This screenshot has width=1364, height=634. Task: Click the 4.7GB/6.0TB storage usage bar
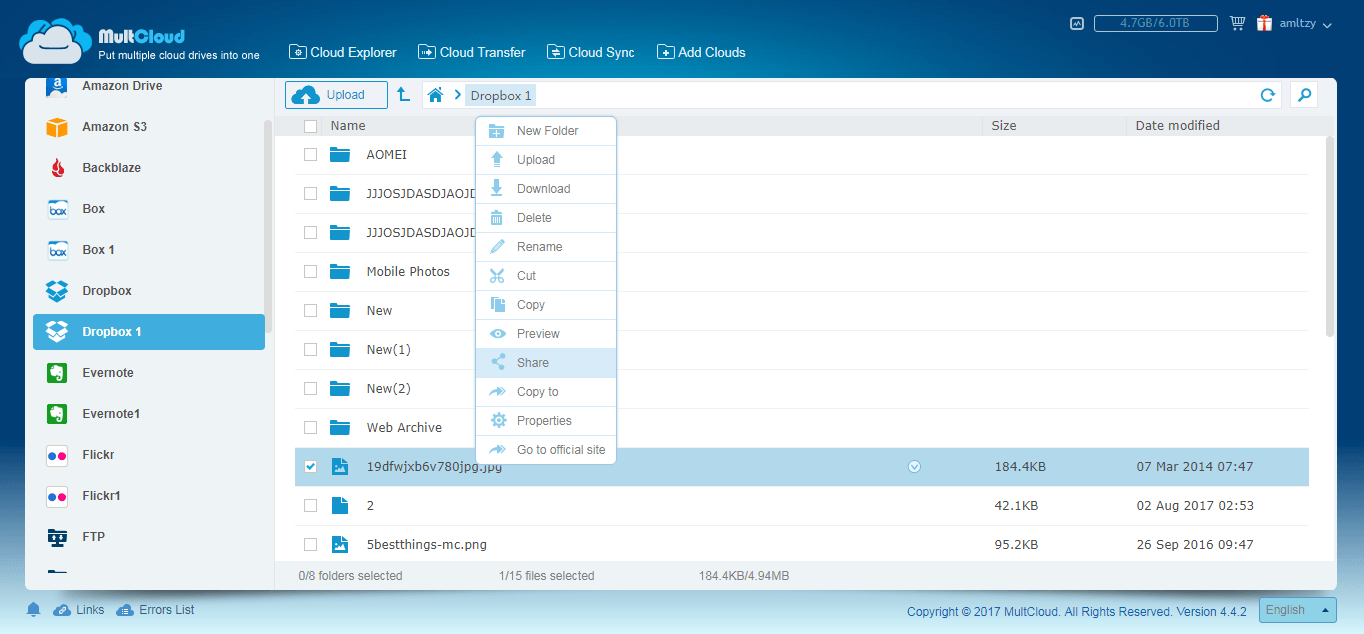[x=1155, y=23]
